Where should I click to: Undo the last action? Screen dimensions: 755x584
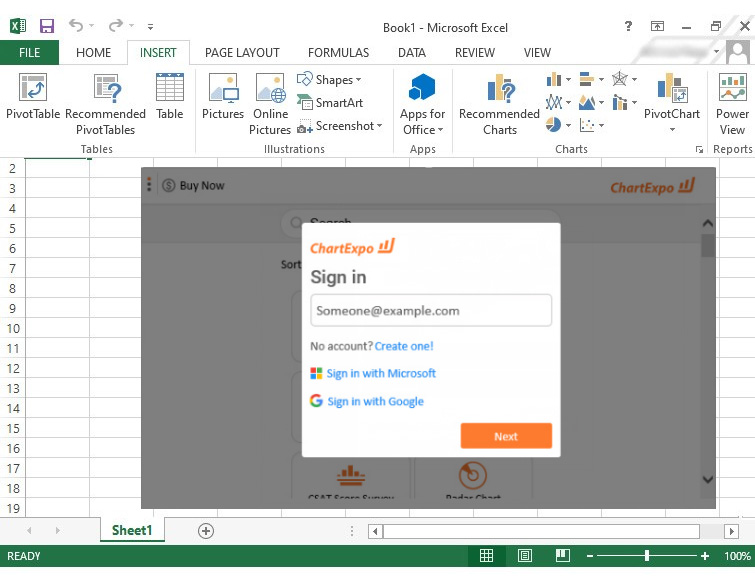76,25
